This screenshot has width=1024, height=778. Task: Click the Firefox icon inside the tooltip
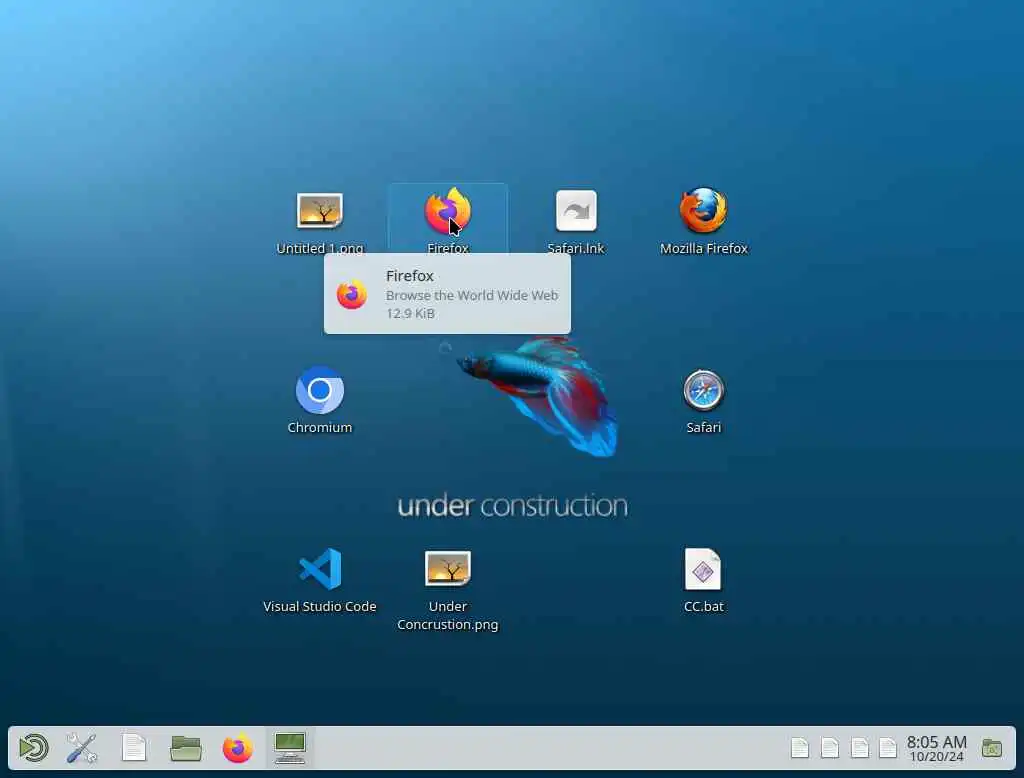(352, 295)
